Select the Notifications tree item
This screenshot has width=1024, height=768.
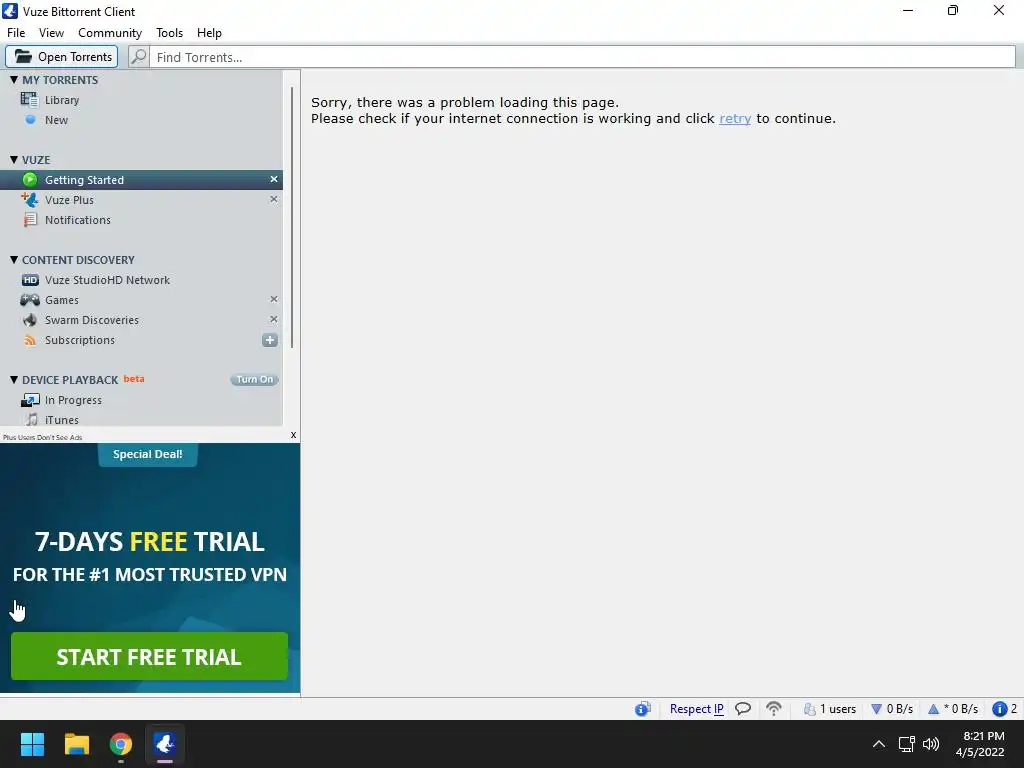coord(141,220)
